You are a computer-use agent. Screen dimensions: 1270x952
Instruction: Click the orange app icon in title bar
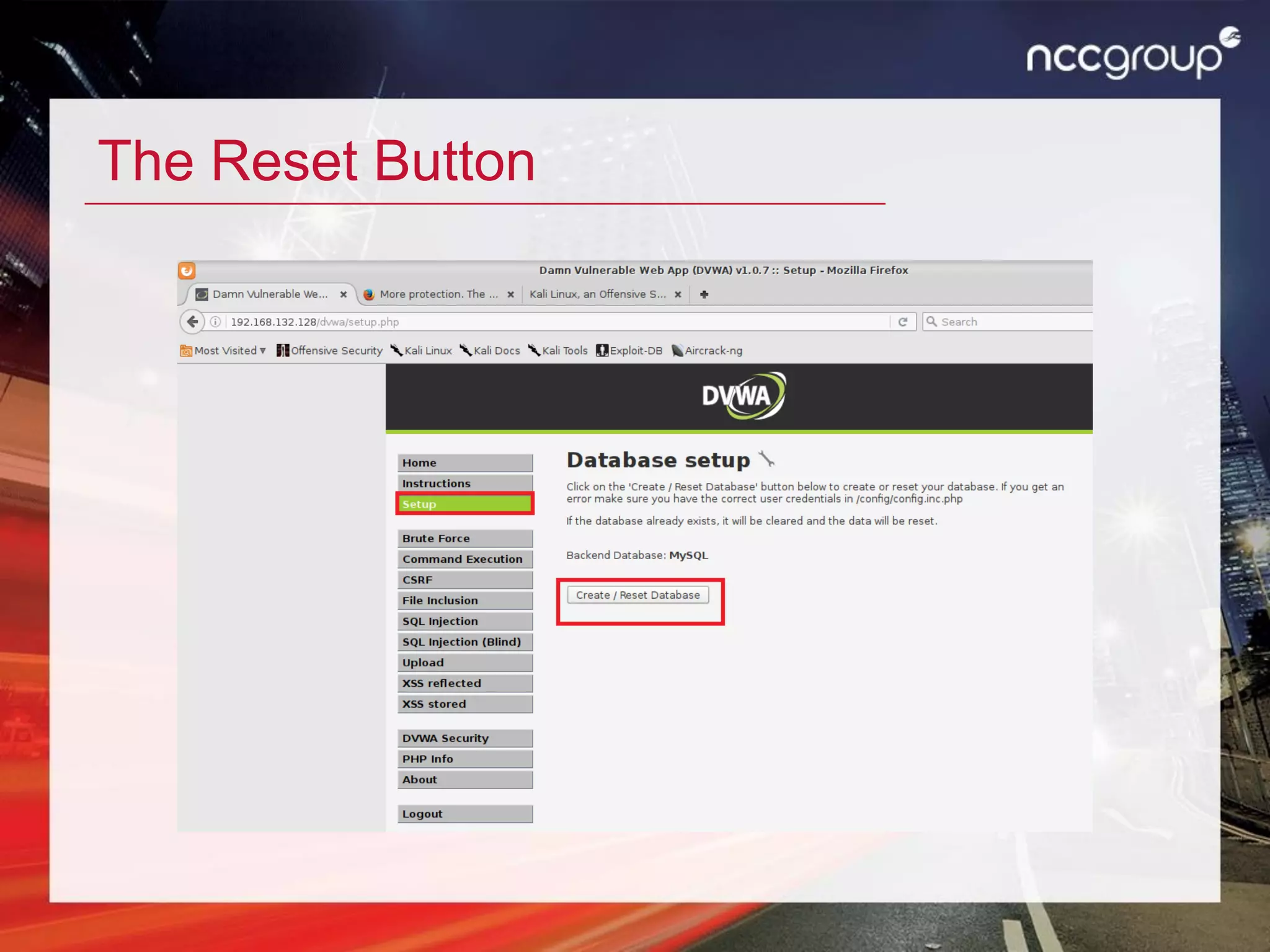click(187, 270)
